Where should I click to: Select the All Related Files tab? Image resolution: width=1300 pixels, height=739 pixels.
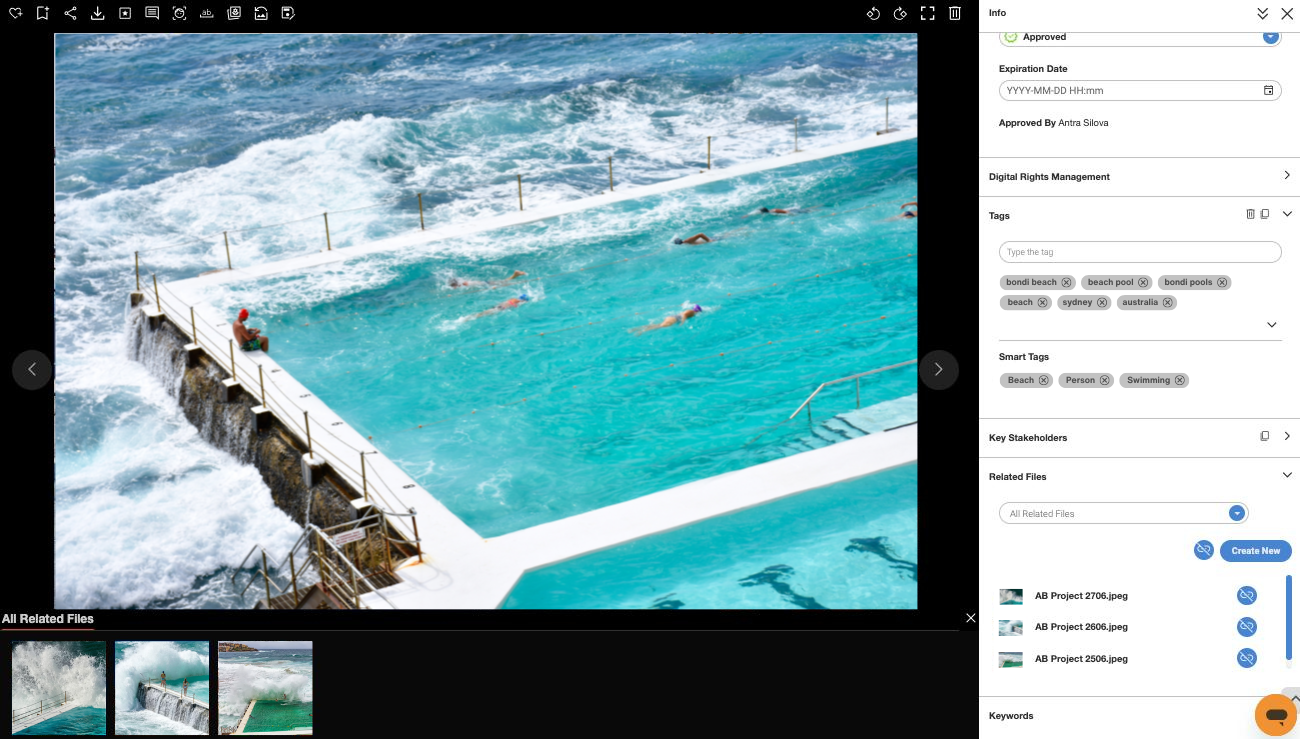click(x=48, y=619)
